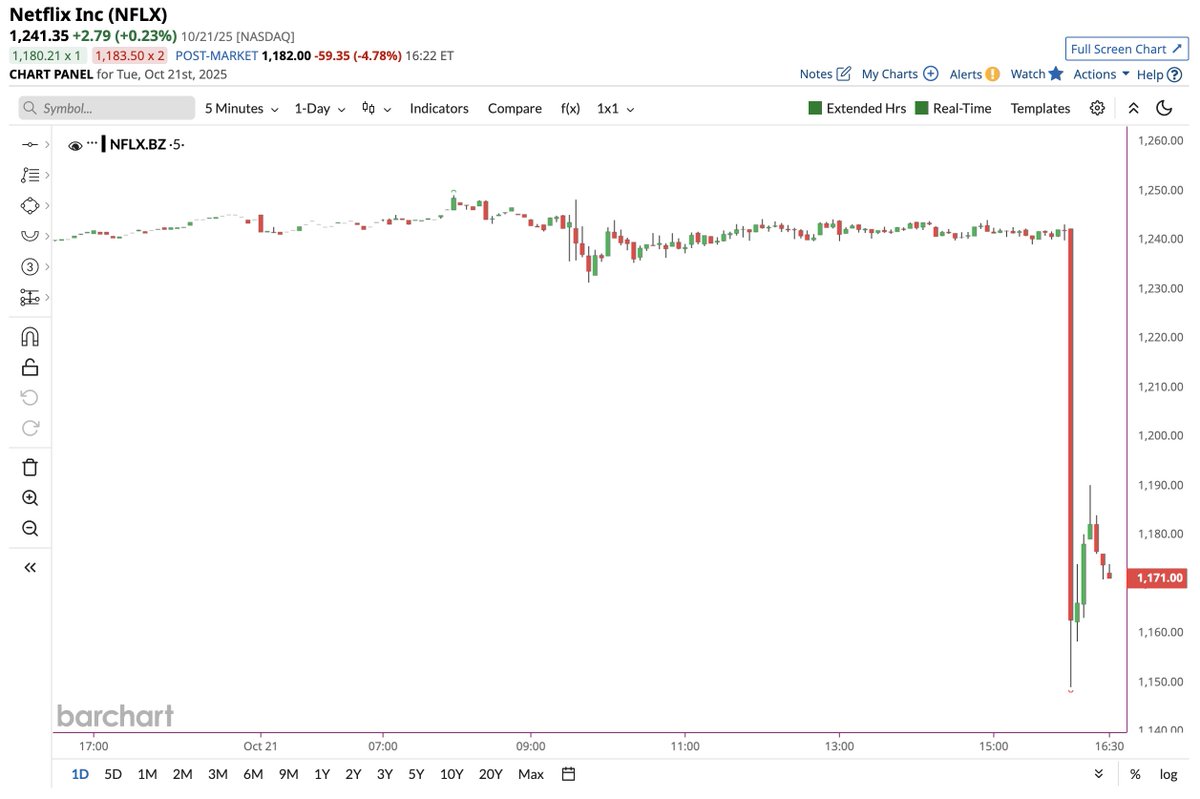Toggle percent scale on price axis
Screen dimensions: 1200x799
click(1135, 774)
